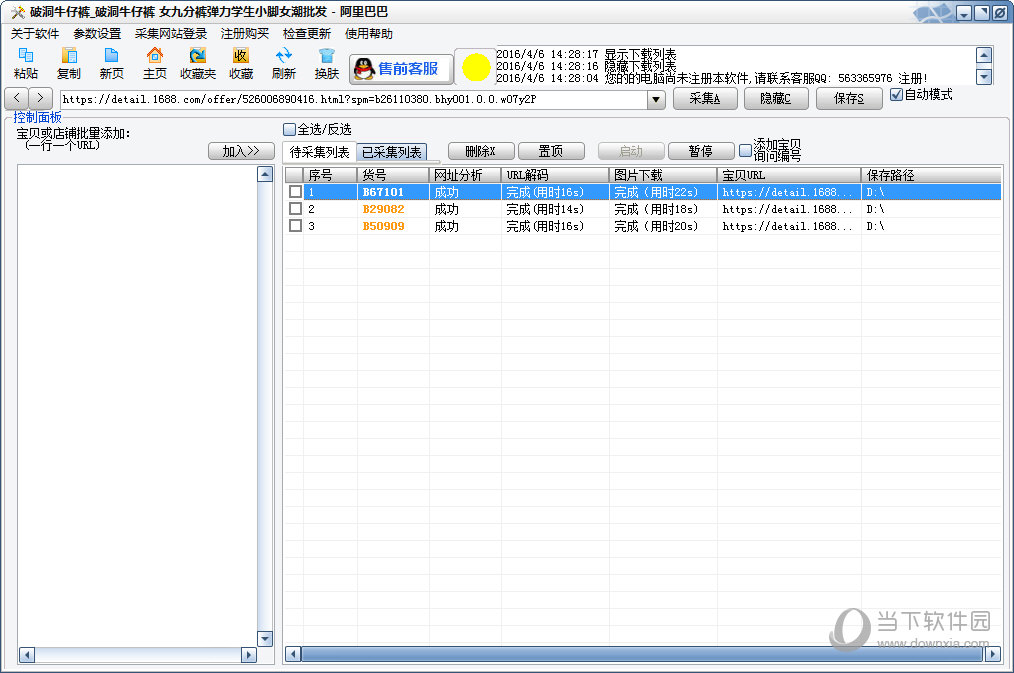This screenshot has height=673, width=1014.
Task: Click the table horizontal scrollbar thumb
Action: click(642, 654)
